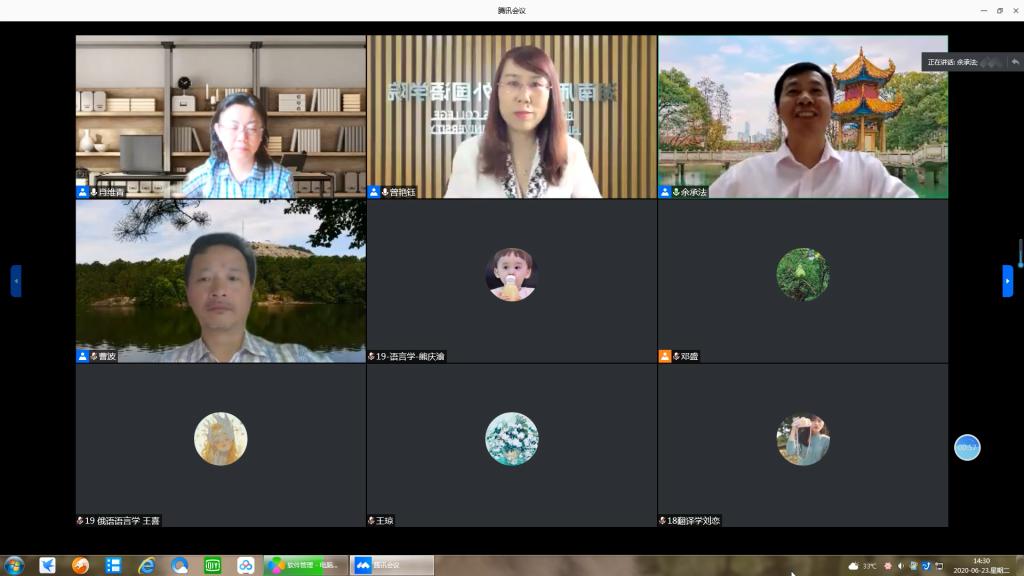Open the Windows Start menu

(x=14, y=566)
